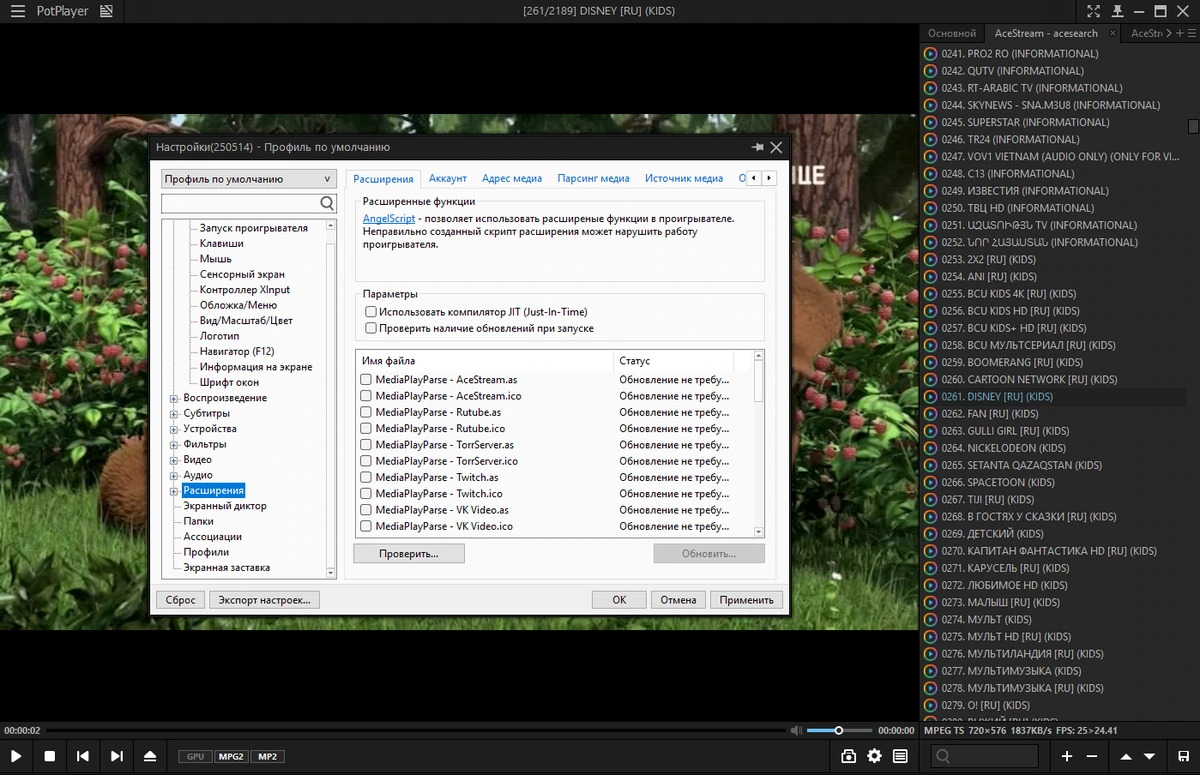Screen dimensions: 1200x775
Task: Follow the AngelScript link
Action: click(388, 218)
